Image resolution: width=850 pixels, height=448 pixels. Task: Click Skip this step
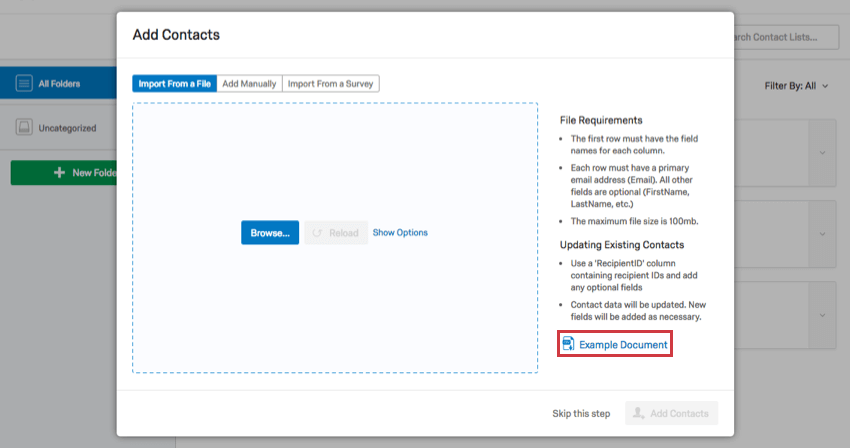tap(581, 413)
